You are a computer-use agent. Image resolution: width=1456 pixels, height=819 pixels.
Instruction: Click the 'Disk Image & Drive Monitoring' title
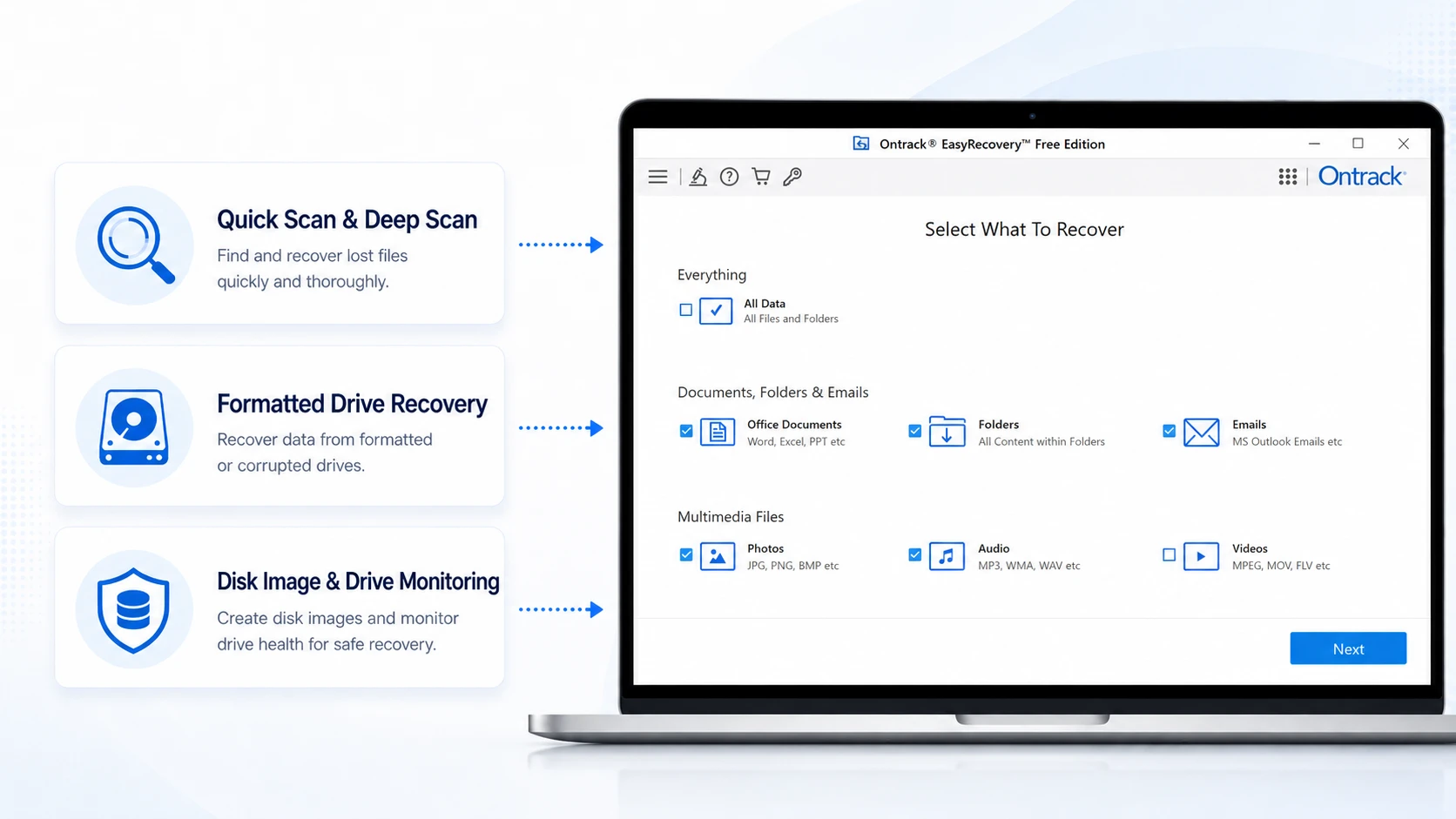click(358, 581)
